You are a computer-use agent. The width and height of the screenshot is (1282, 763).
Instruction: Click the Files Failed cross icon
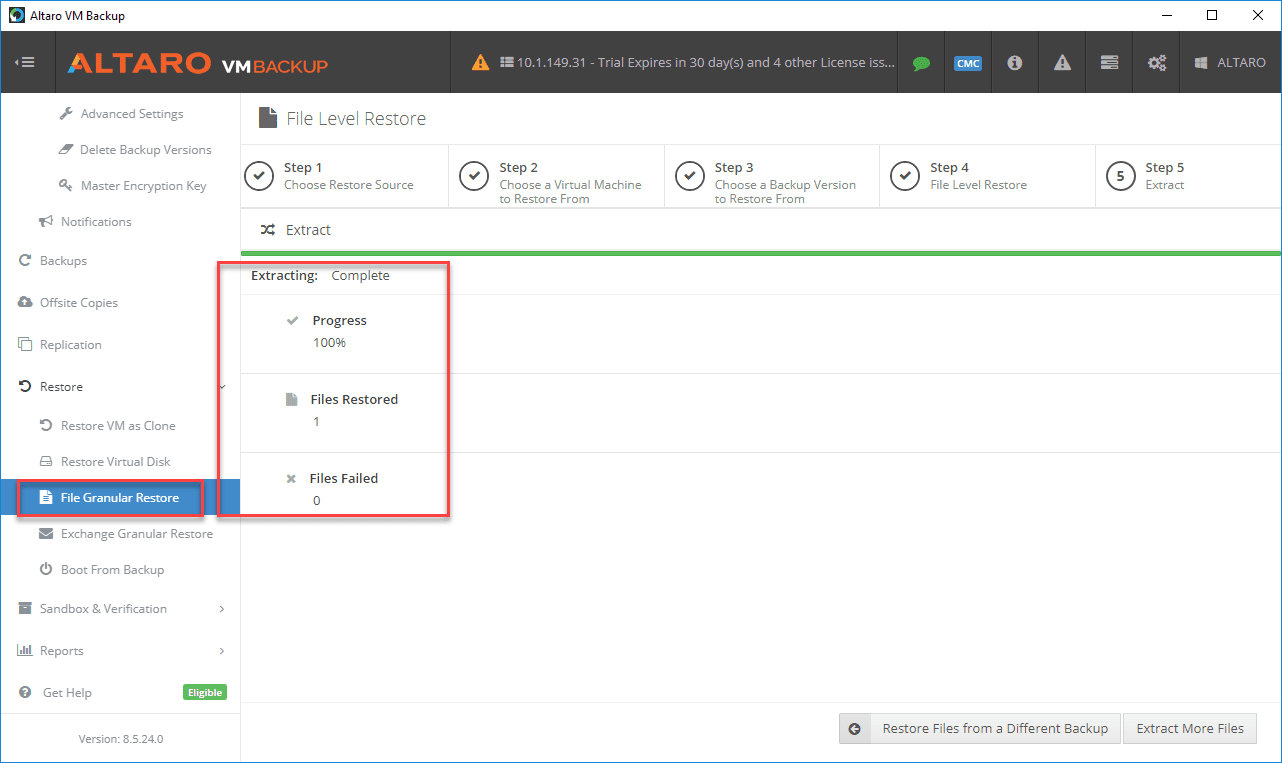(291, 479)
